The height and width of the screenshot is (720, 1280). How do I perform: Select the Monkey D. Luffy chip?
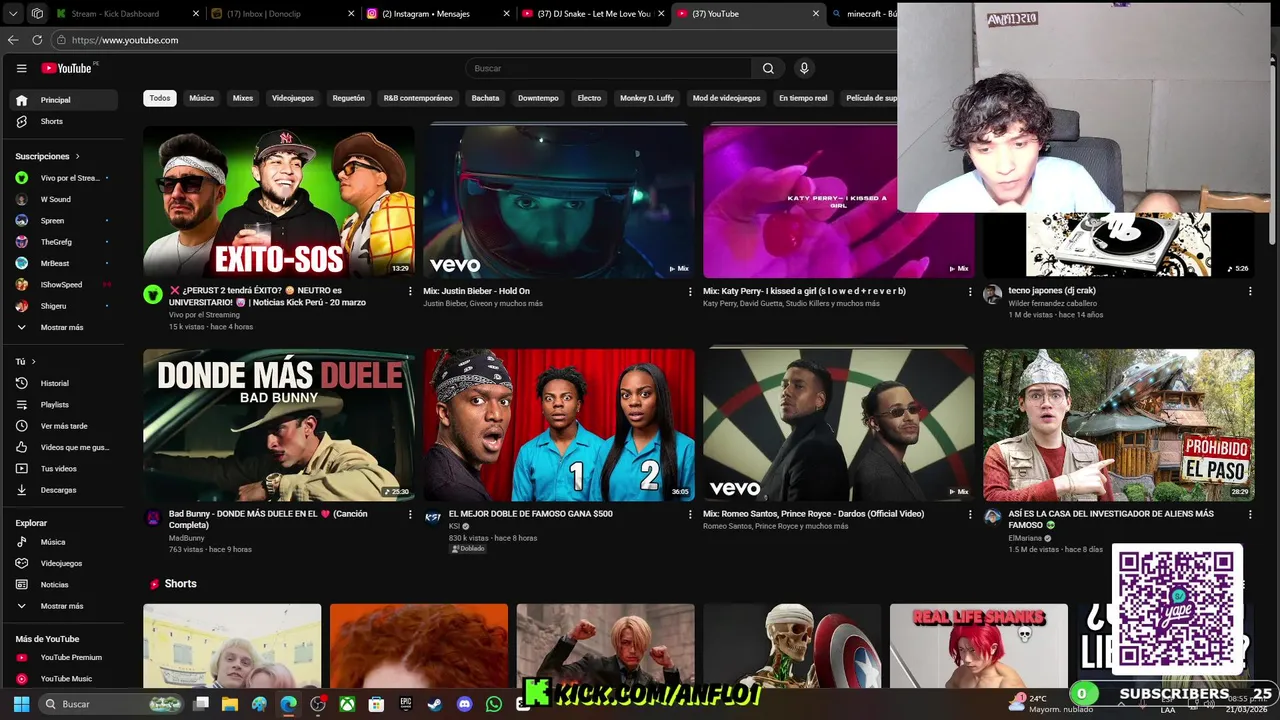(x=647, y=98)
